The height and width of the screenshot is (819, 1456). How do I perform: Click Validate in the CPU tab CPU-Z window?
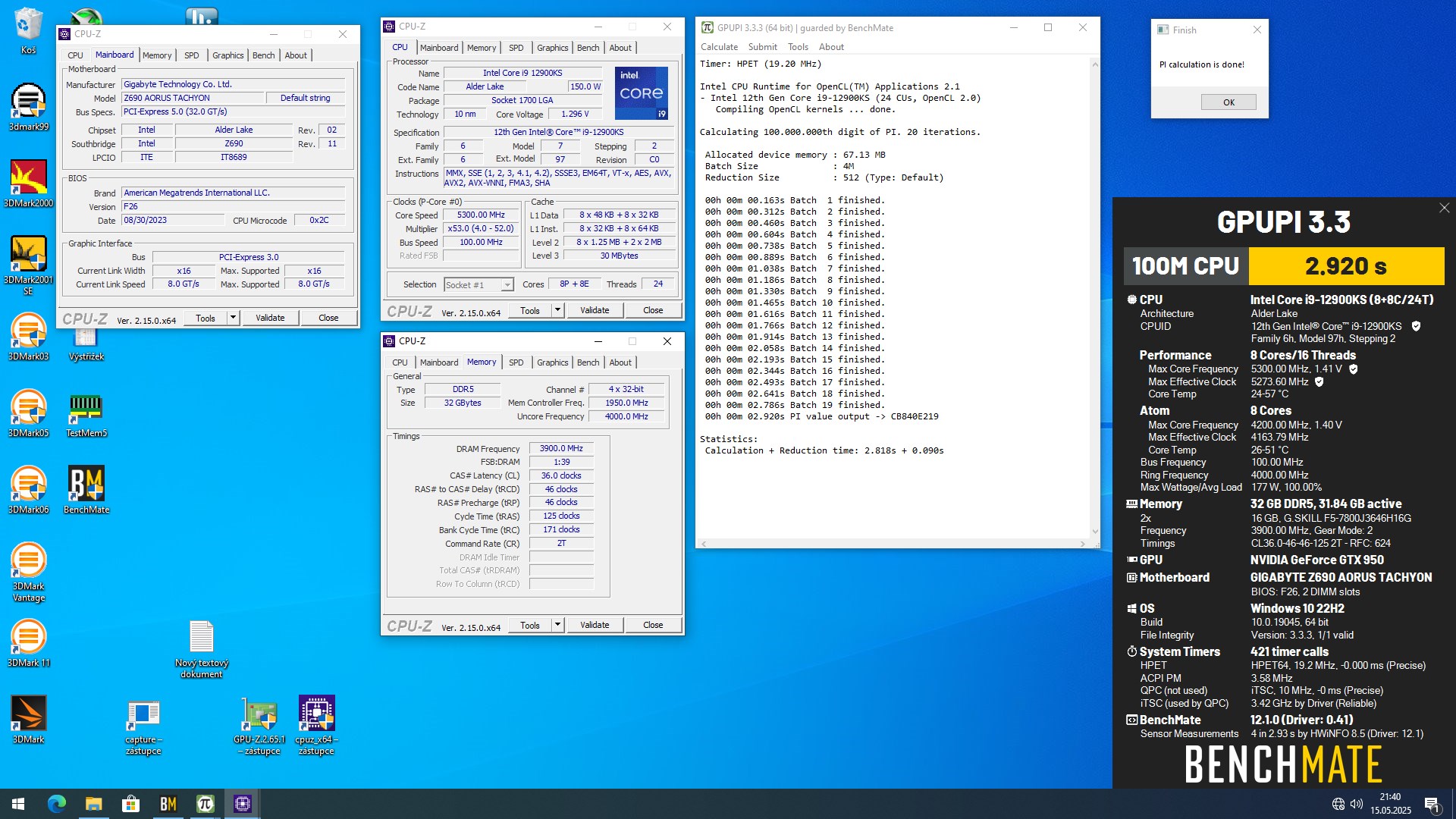click(595, 310)
